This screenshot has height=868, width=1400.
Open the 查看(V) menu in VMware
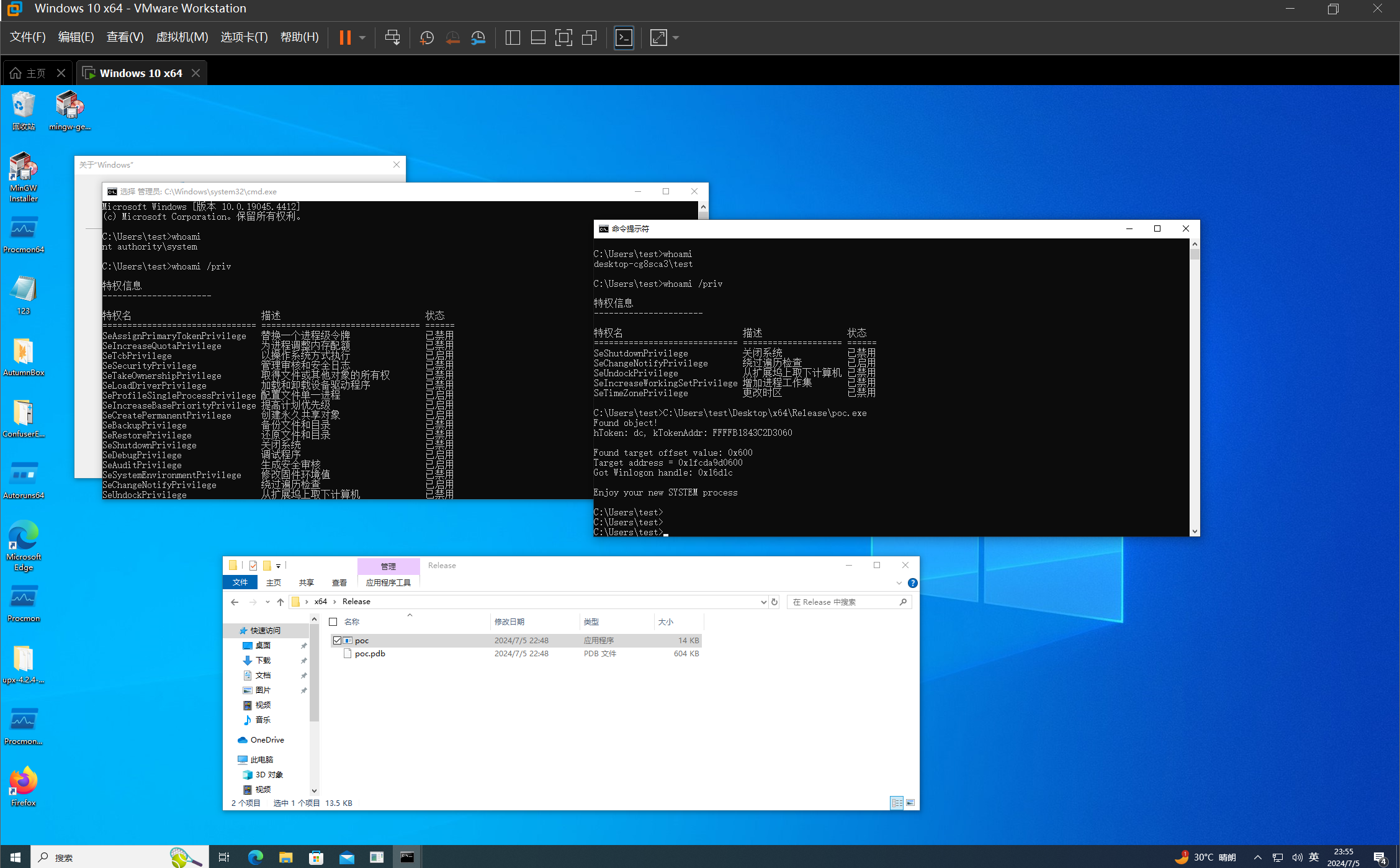click(x=125, y=37)
